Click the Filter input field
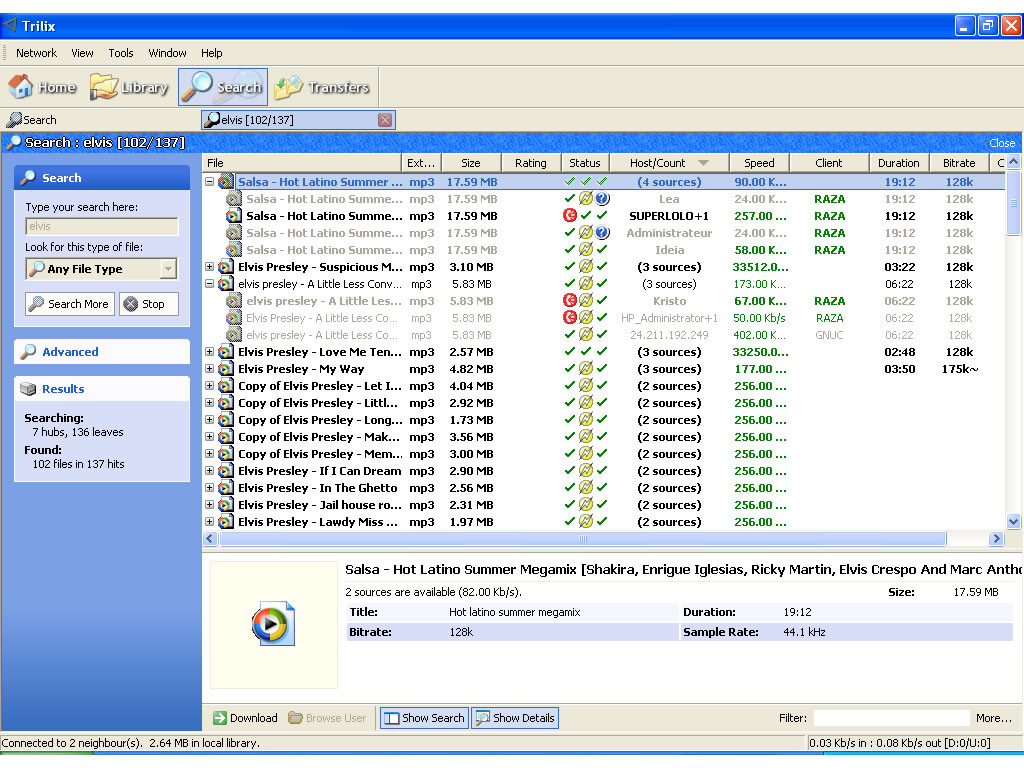 (x=891, y=718)
